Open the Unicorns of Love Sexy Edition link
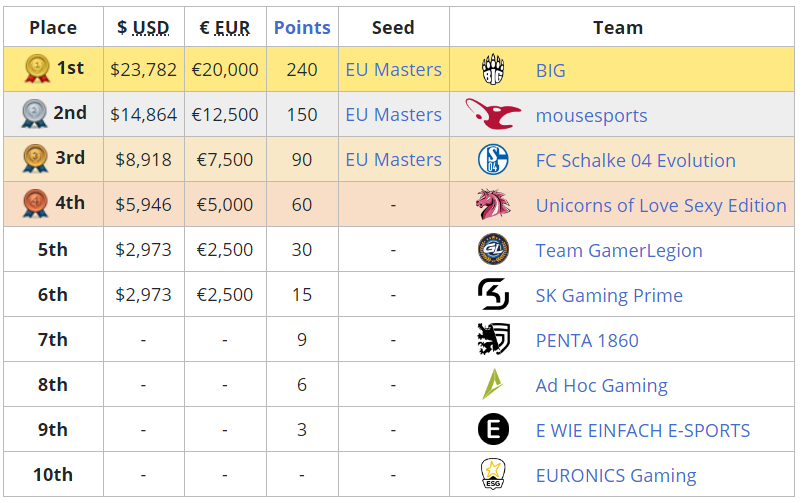This screenshot has width=802, height=503. 660,205
